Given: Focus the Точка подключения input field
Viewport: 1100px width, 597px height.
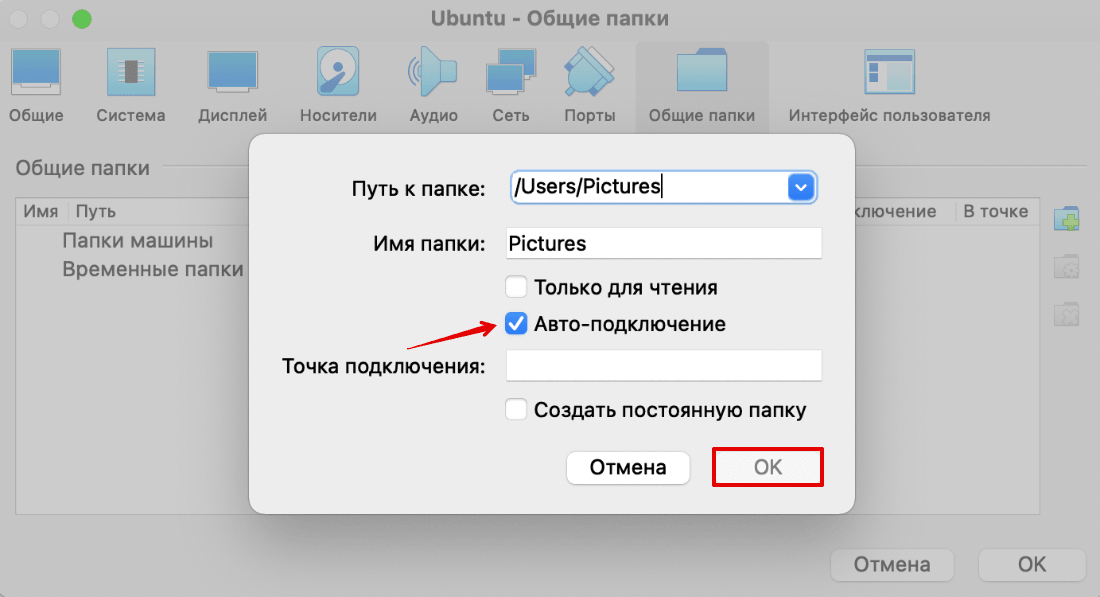Looking at the screenshot, I should [x=663, y=366].
